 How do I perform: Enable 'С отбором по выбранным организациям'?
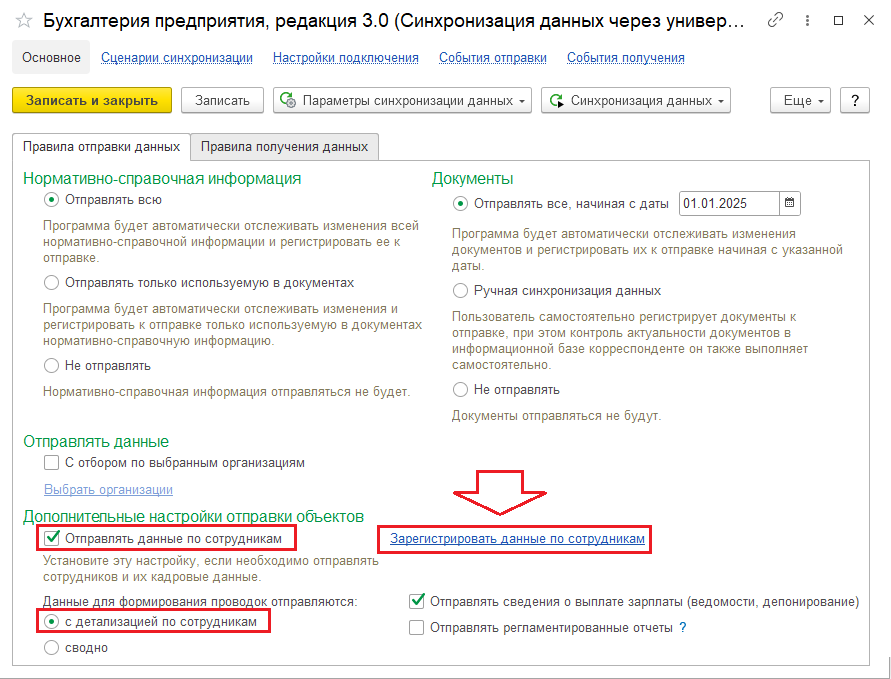point(51,463)
